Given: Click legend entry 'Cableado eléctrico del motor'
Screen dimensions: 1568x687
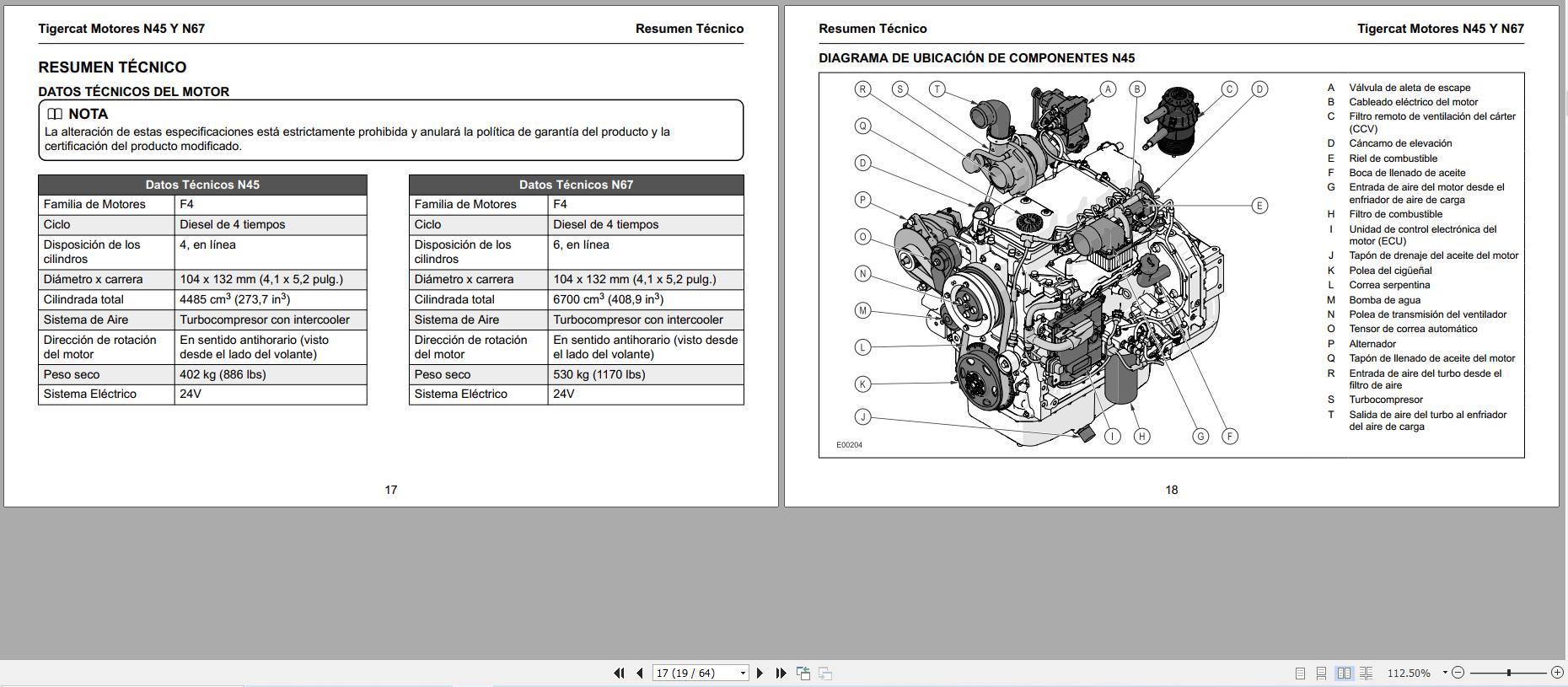Looking at the screenshot, I should pyautogui.click(x=1414, y=102).
